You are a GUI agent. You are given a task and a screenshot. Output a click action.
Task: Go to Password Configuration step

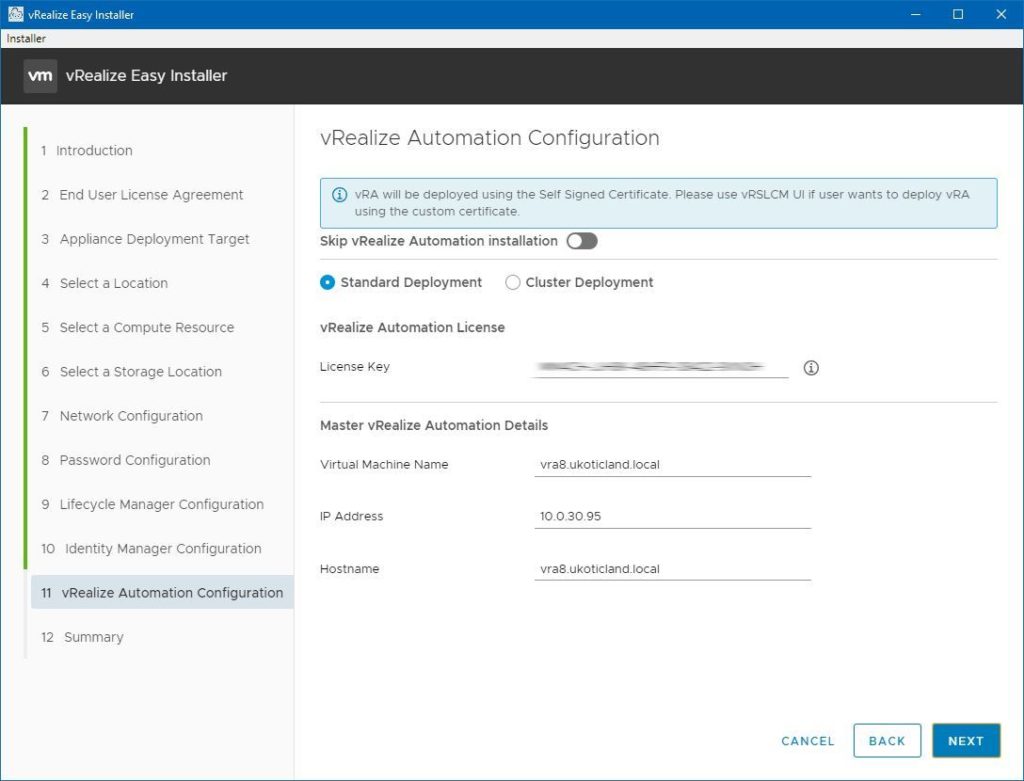[x=126, y=460]
